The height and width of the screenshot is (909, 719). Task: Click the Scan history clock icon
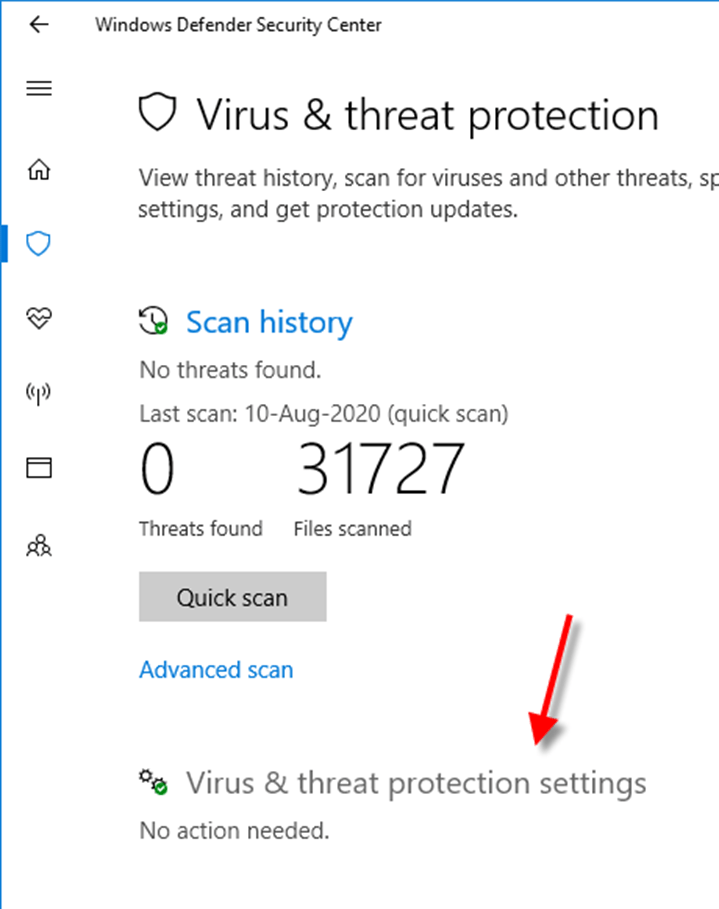click(154, 321)
